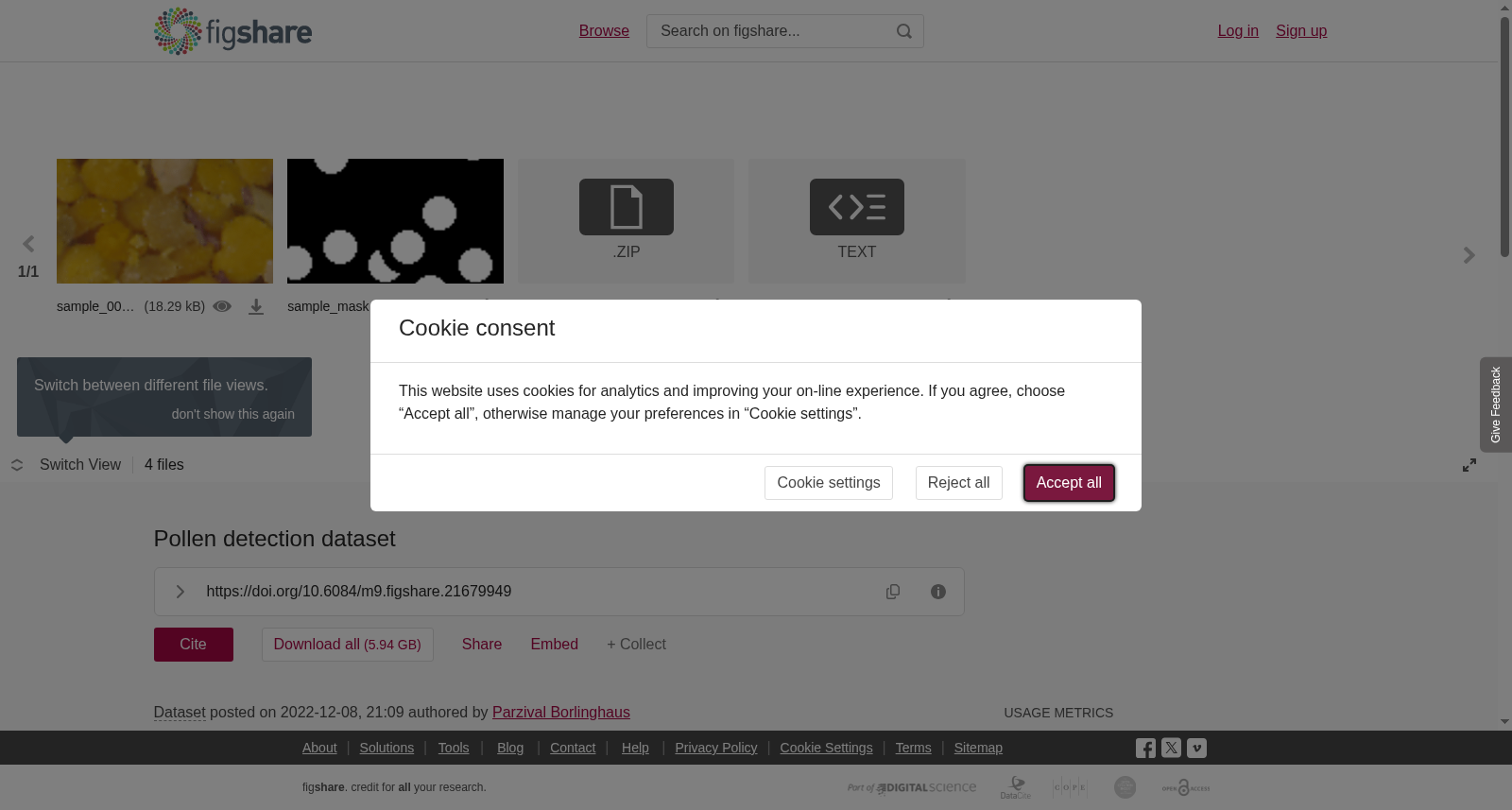Click the search magnifier icon
Image resolution: width=1512 pixels, height=810 pixels.
tap(904, 31)
